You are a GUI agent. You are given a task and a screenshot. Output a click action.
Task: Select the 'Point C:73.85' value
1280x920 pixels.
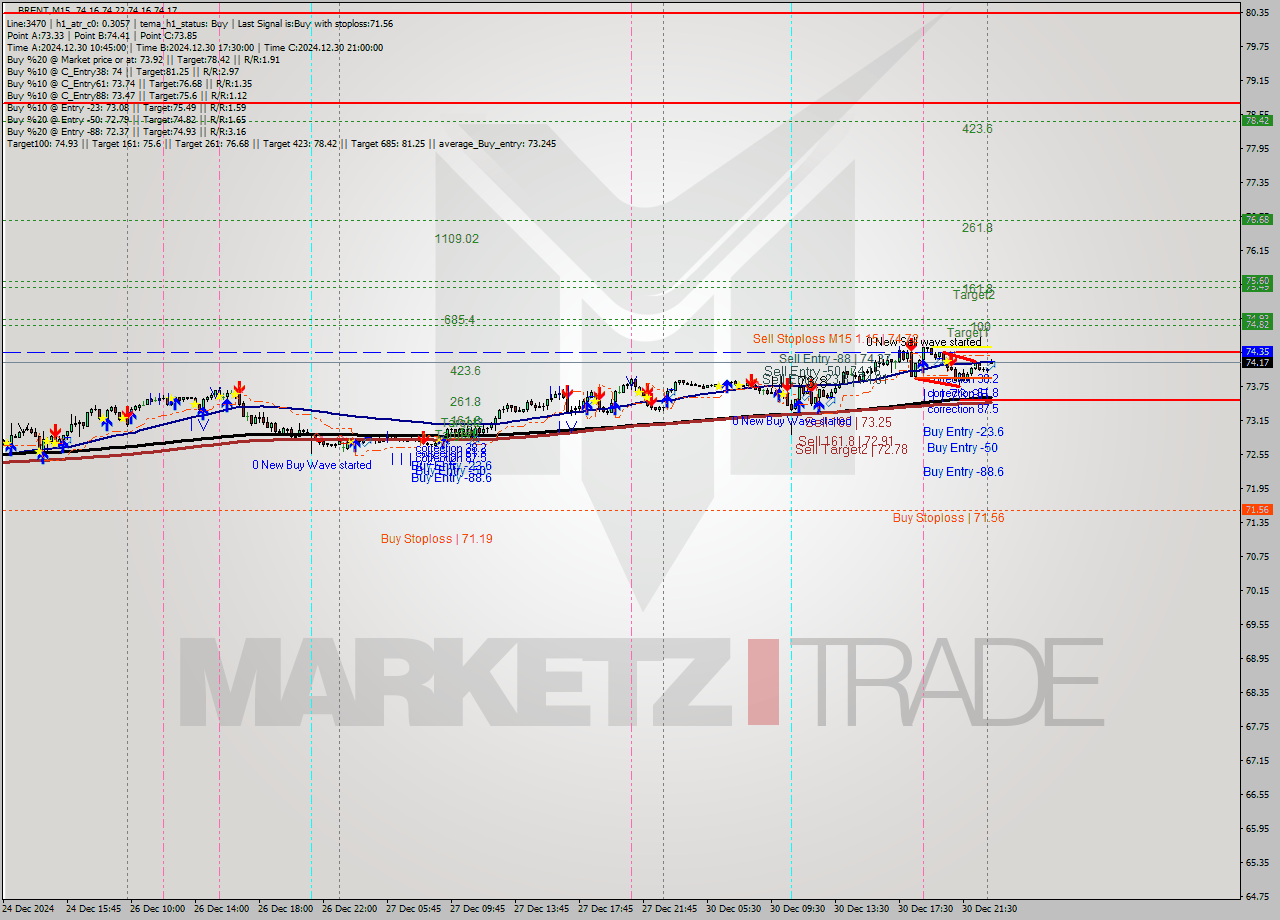pos(170,35)
